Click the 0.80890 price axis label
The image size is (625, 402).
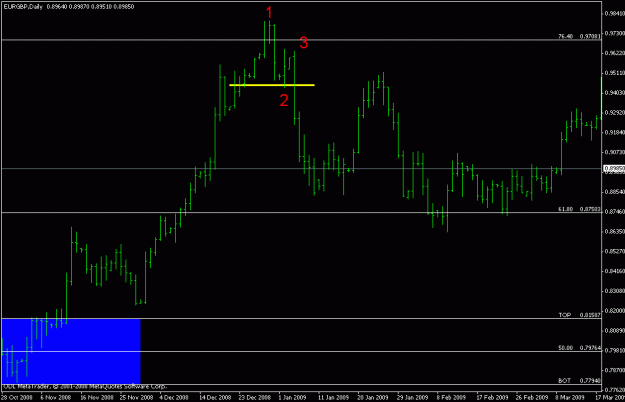point(615,330)
